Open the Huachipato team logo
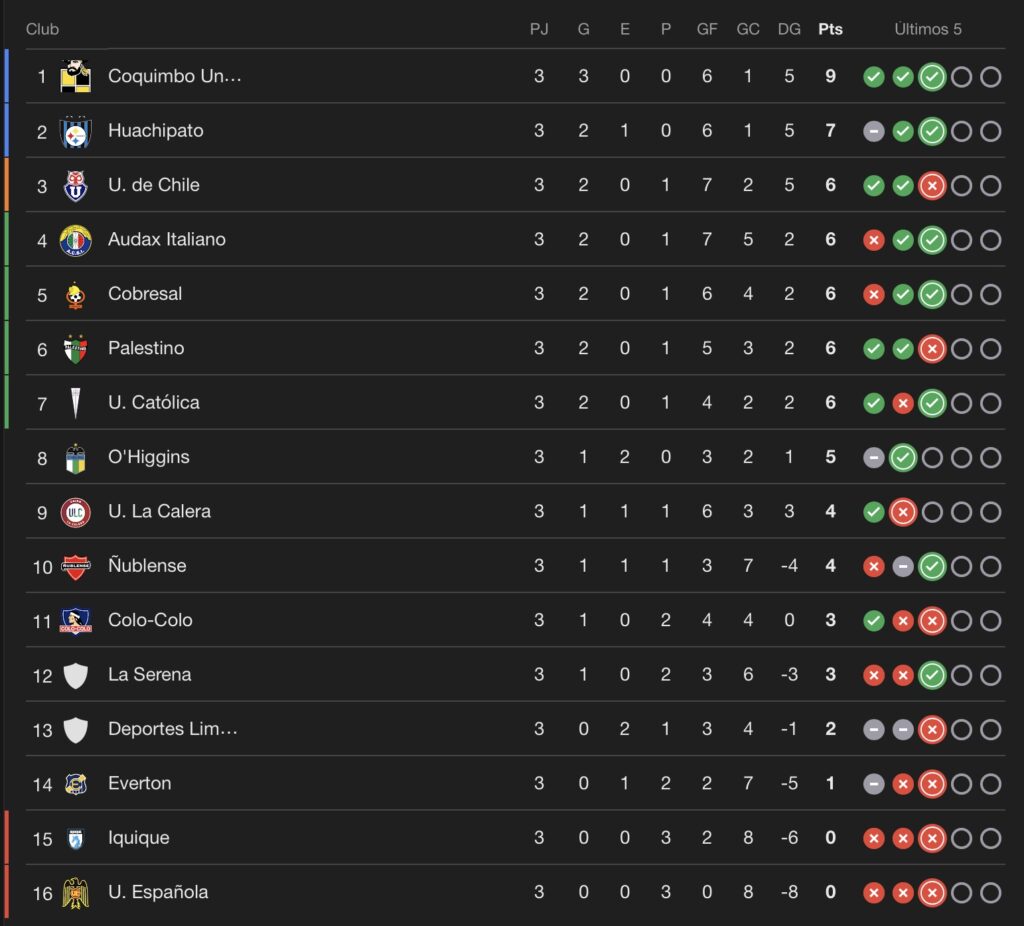The image size is (1024, 926). point(75,131)
